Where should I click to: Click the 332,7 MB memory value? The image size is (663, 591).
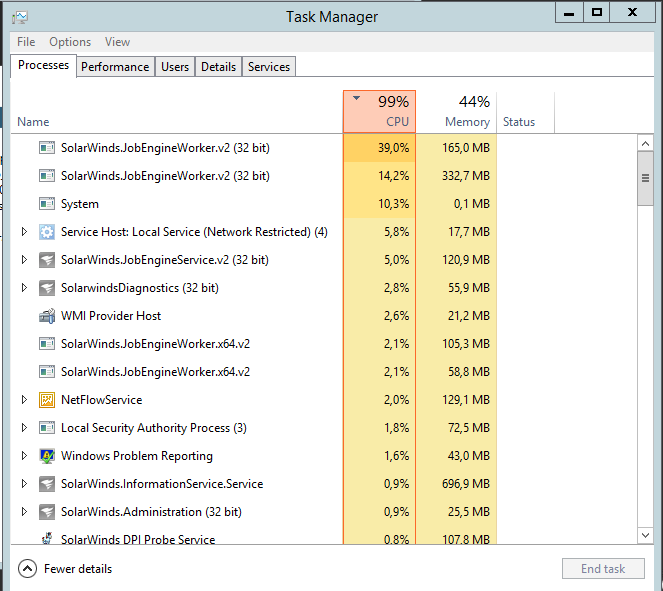[466, 176]
